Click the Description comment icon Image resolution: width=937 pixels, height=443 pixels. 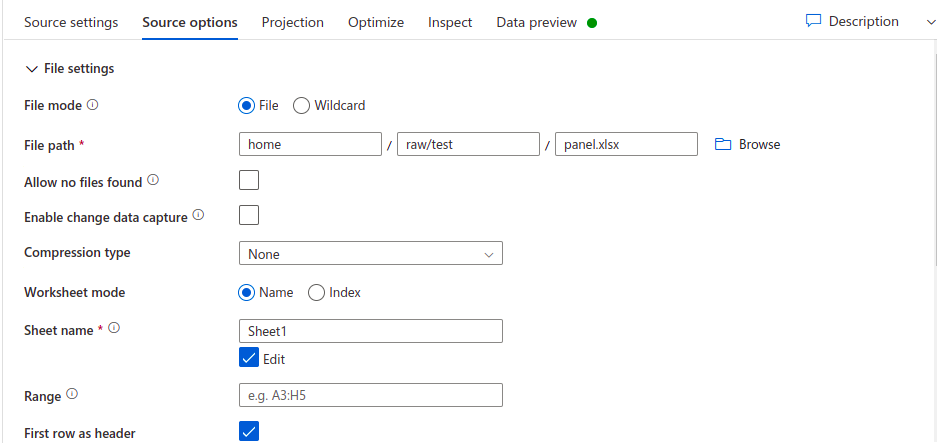point(813,21)
